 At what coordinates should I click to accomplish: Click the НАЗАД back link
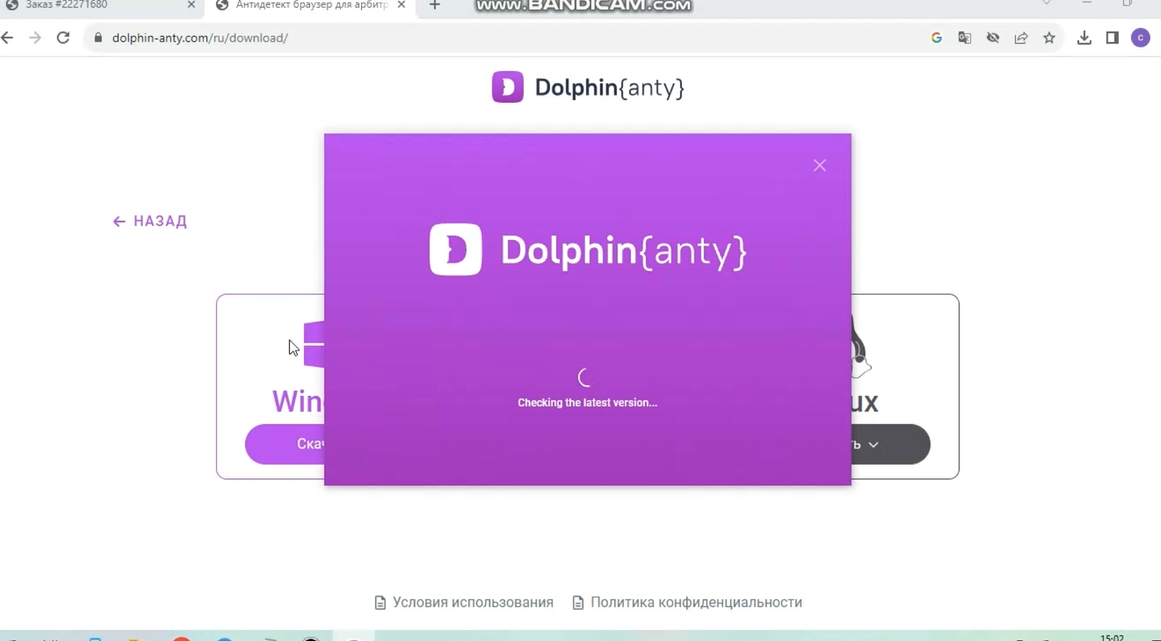coord(150,221)
